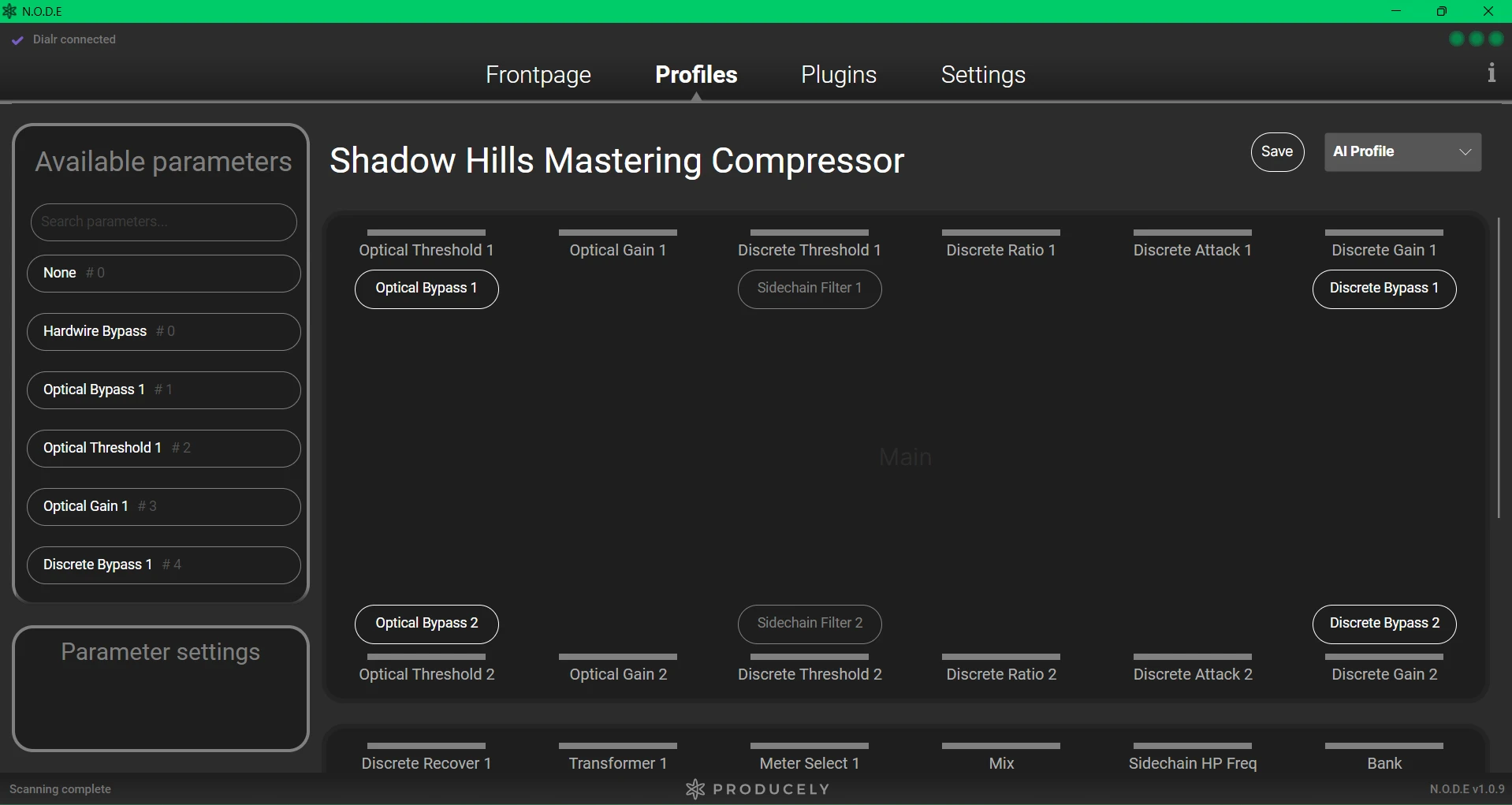Viewport: 1512px width, 805px height.
Task: Open the info panel via the "i" icon
Action: coord(1492,73)
